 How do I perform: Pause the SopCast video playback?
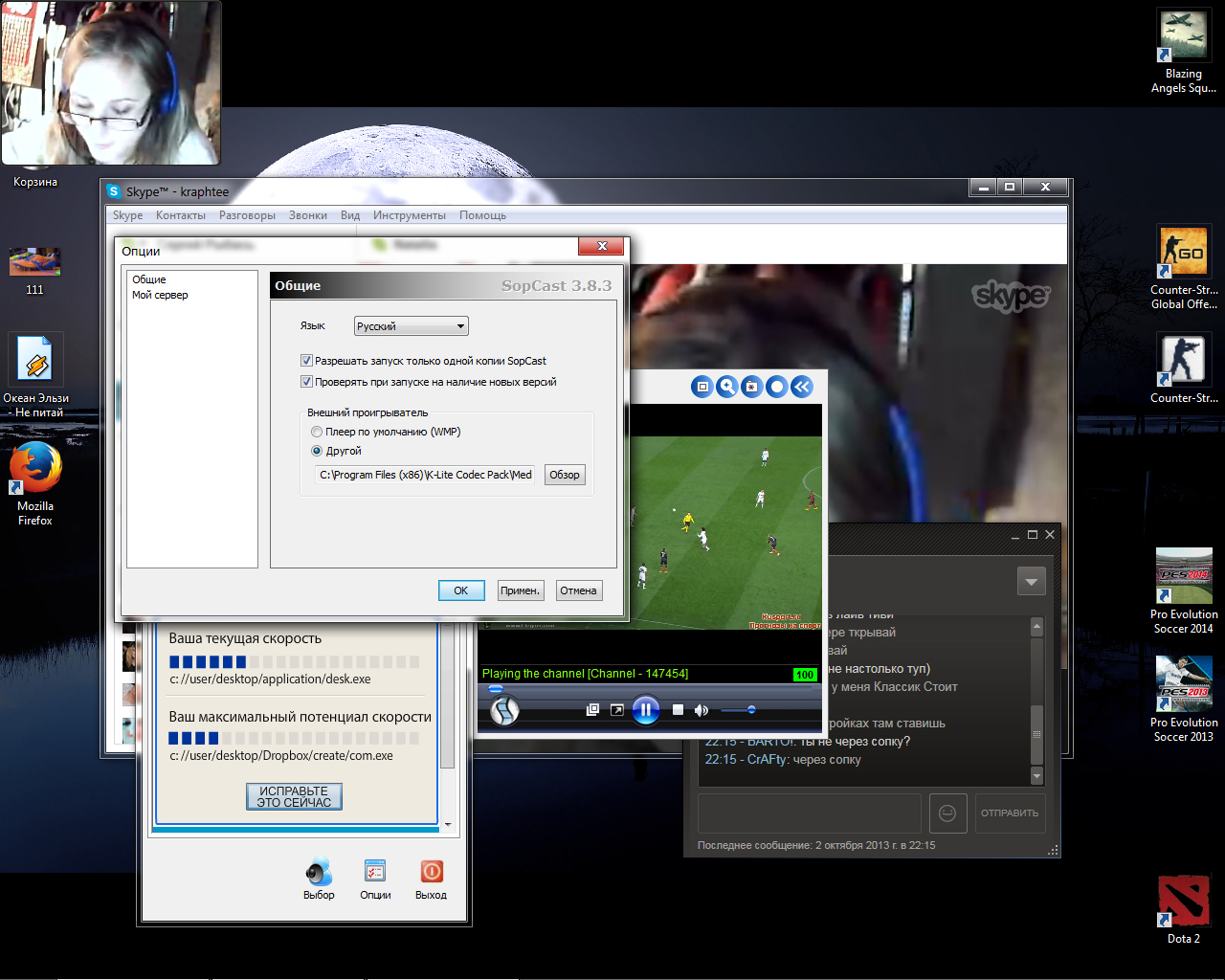point(646,710)
